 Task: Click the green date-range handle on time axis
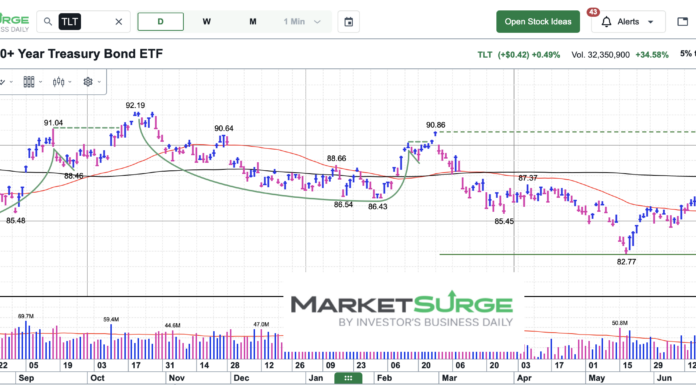click(348, 378)
